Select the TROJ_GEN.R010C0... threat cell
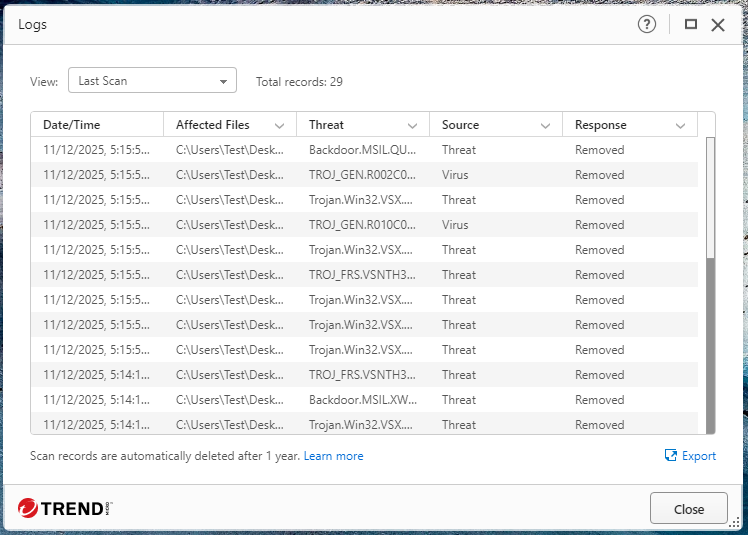748x535 pixels. click(x=362, y=225)
